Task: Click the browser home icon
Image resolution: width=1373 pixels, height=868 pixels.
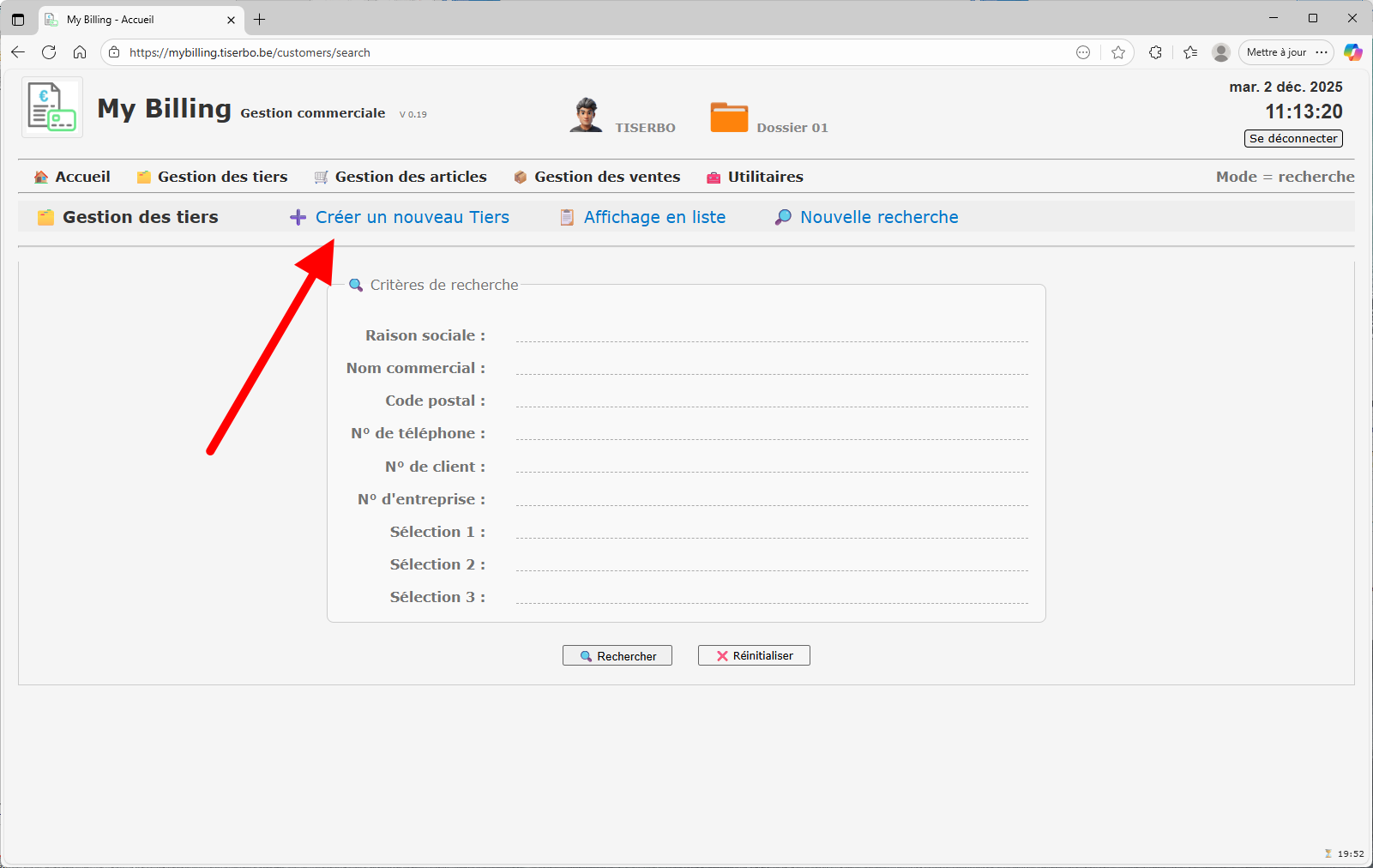Action: (80, 52)
